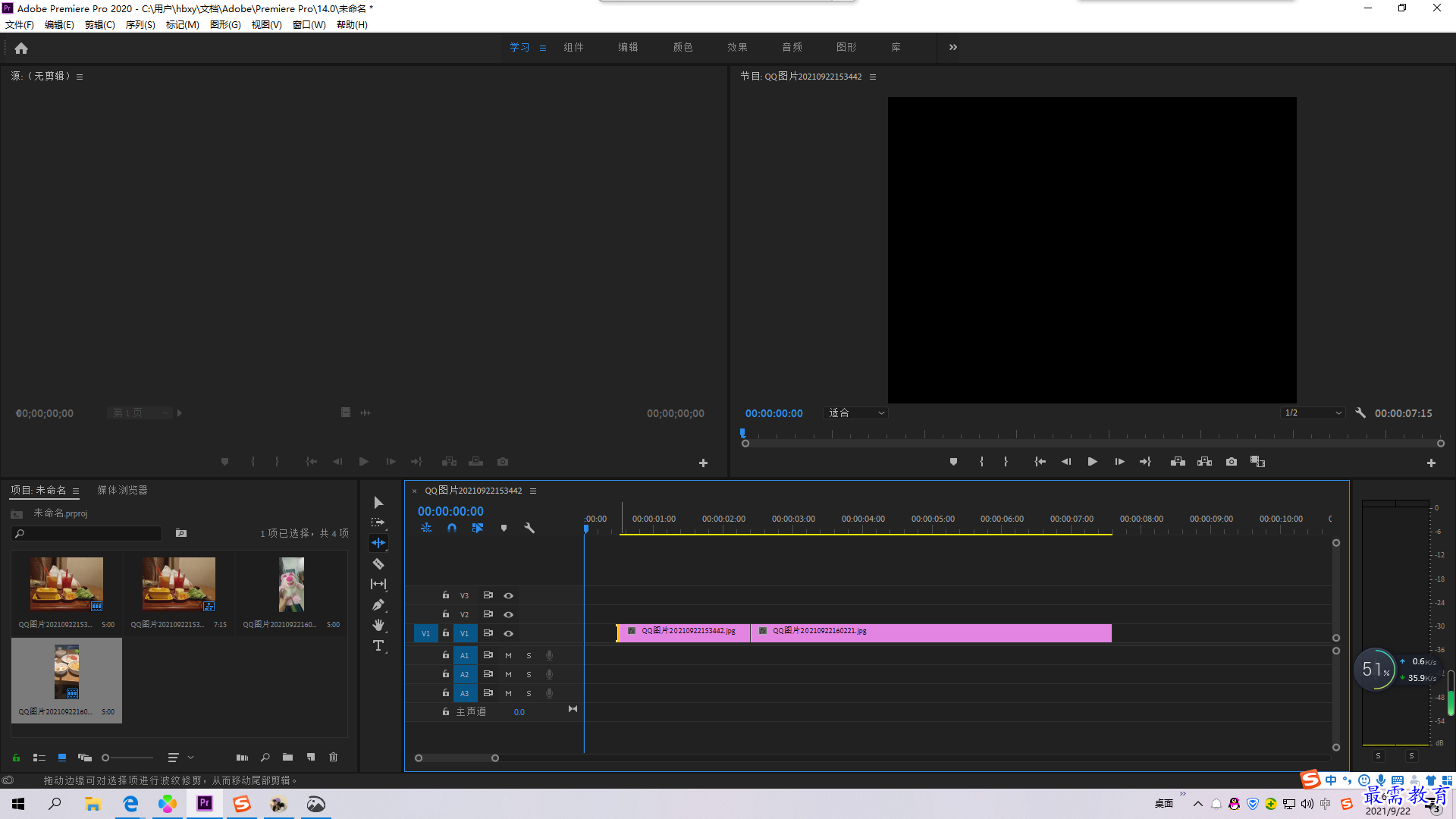Switch to 效果 workspace tab
The height and width of the screenshot is (819, 1456).
point(737,47)
